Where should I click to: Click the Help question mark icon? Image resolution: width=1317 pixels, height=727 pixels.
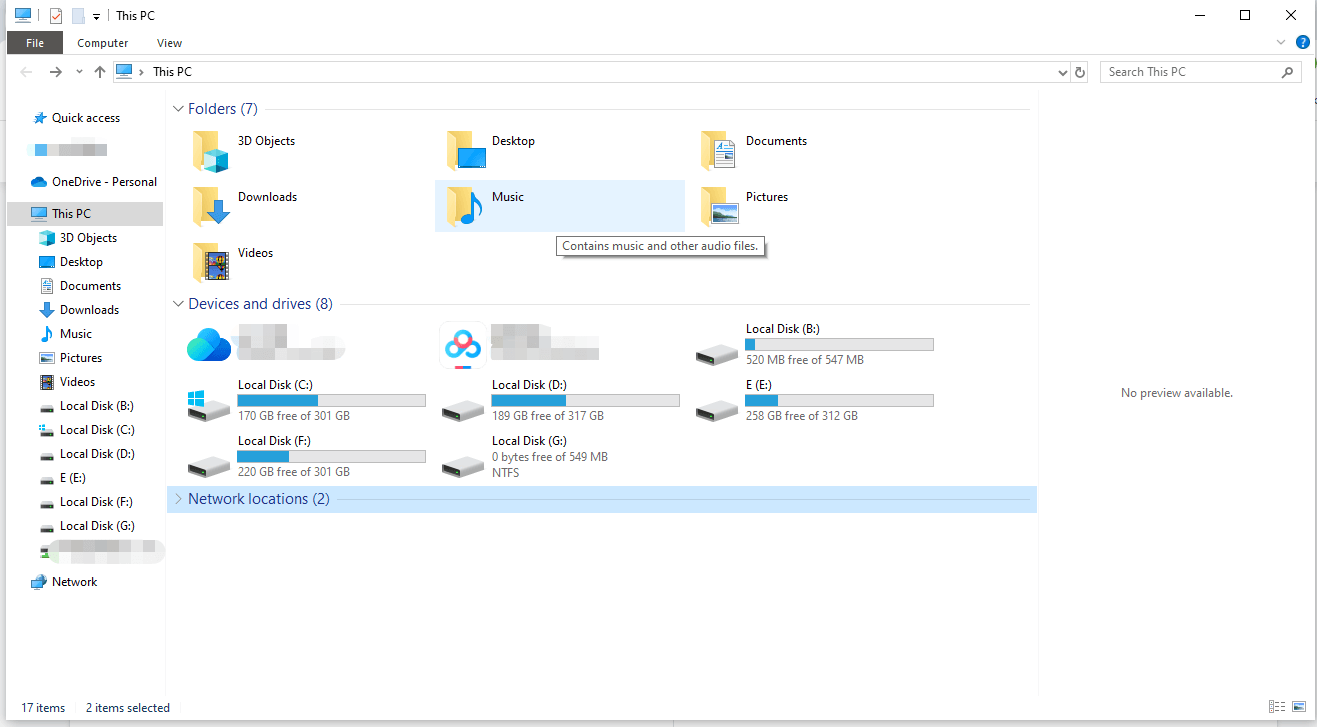[1302, 42]
